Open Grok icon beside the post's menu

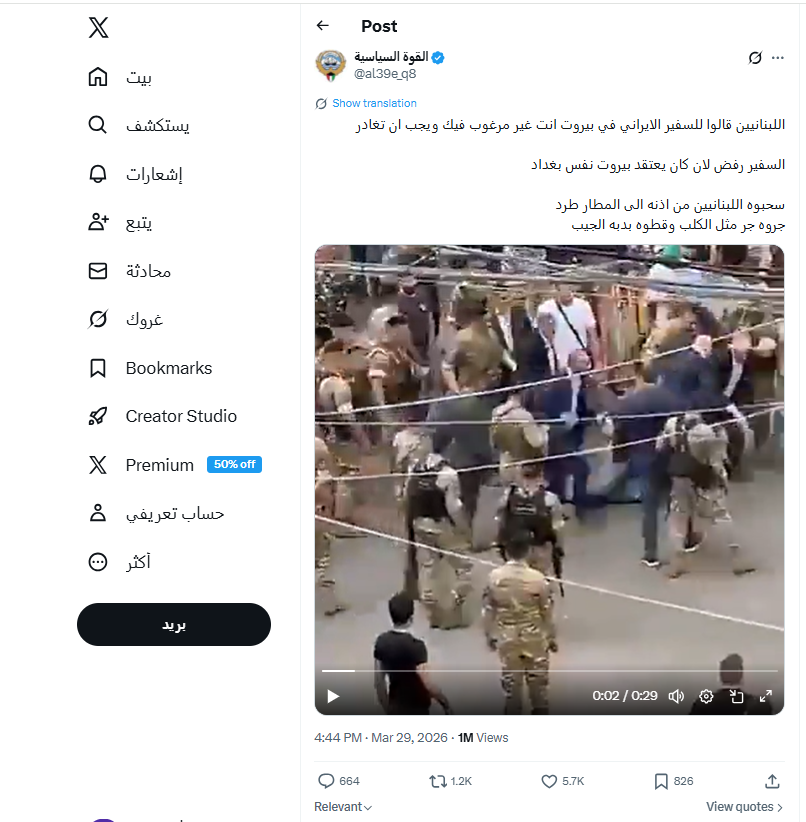click(755, 58)
